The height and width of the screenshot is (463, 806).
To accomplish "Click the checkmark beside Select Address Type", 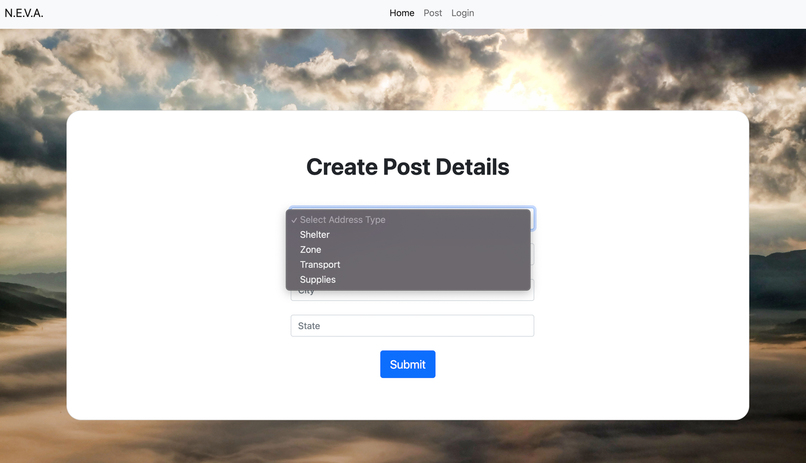I will pyautogui.click(x=294, y=220).
